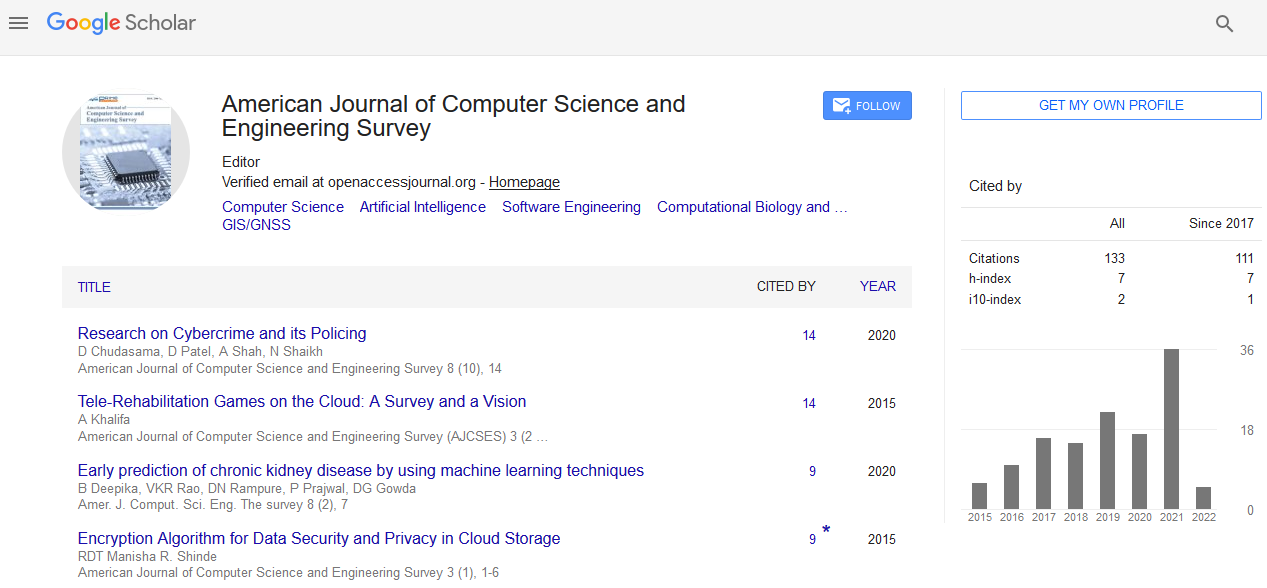Click the journal profile picture

[126, 153]
